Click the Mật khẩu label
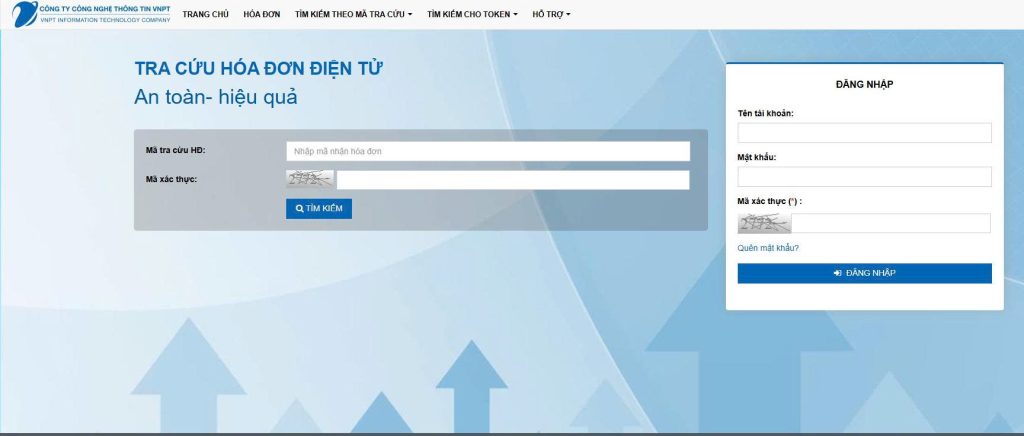The width and height of the screenshot is (1024, 436). pos(757,157)
